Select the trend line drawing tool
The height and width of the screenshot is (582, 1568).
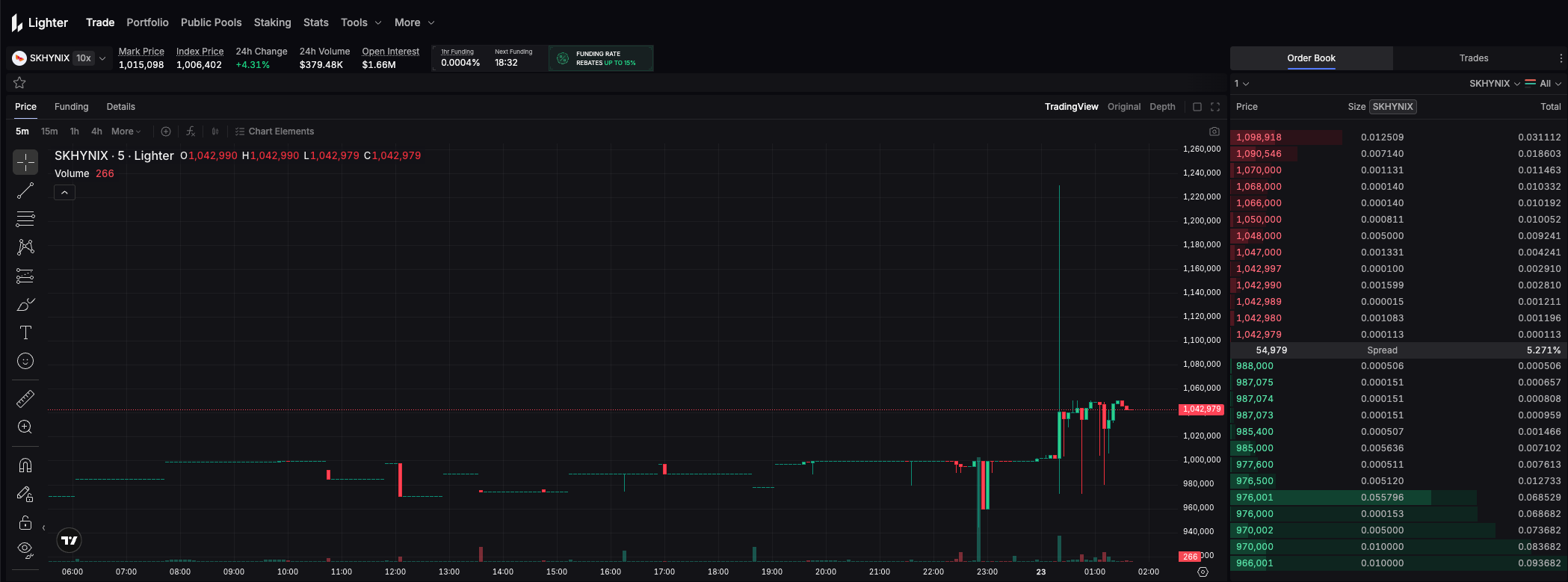tap(25, 191)
